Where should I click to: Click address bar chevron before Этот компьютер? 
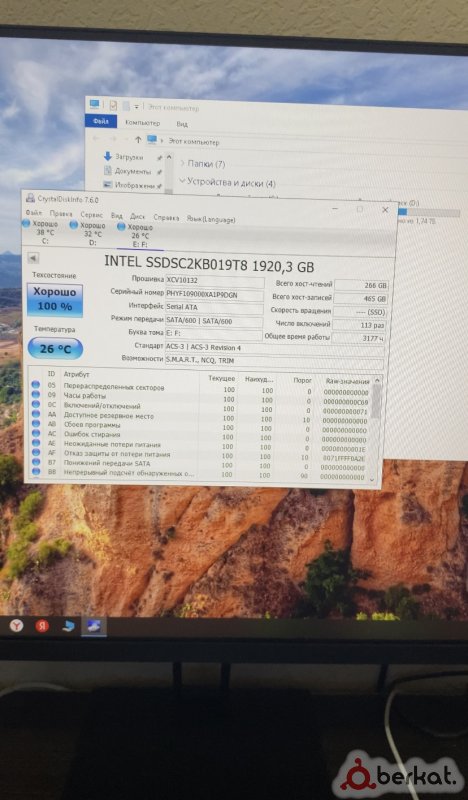point(162,141)
